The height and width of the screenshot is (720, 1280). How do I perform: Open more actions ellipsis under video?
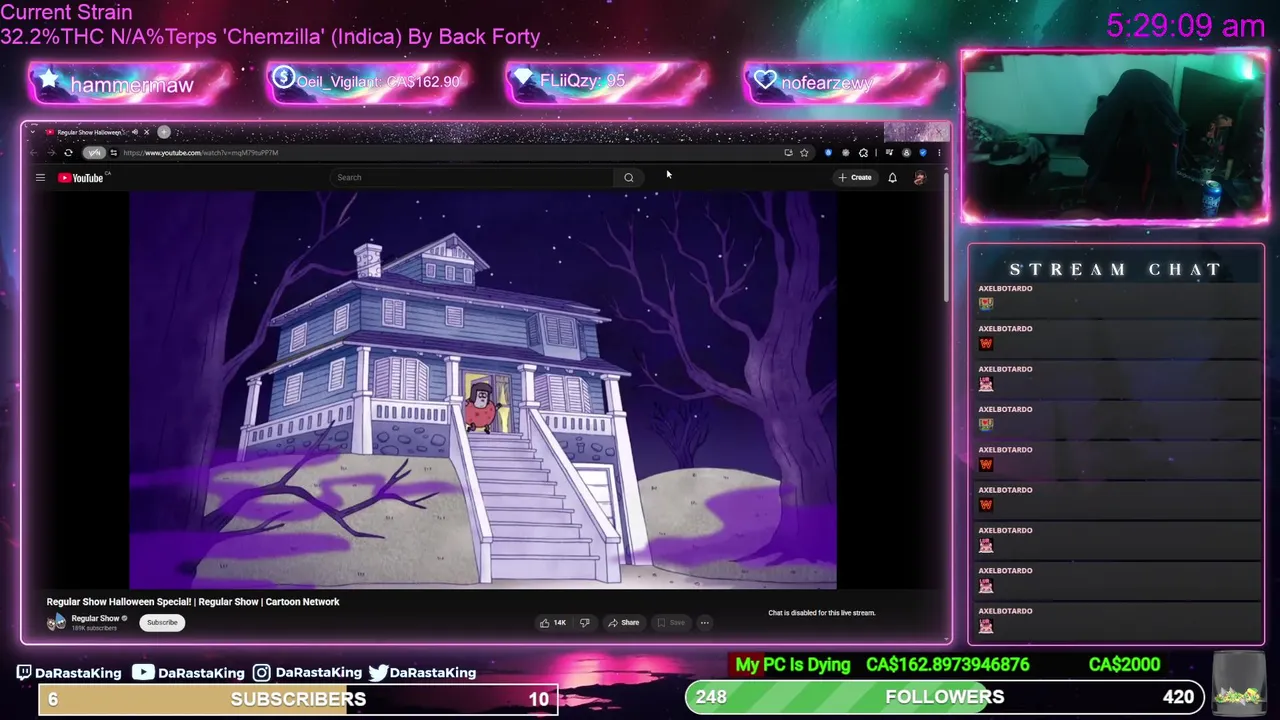(704, 623)
